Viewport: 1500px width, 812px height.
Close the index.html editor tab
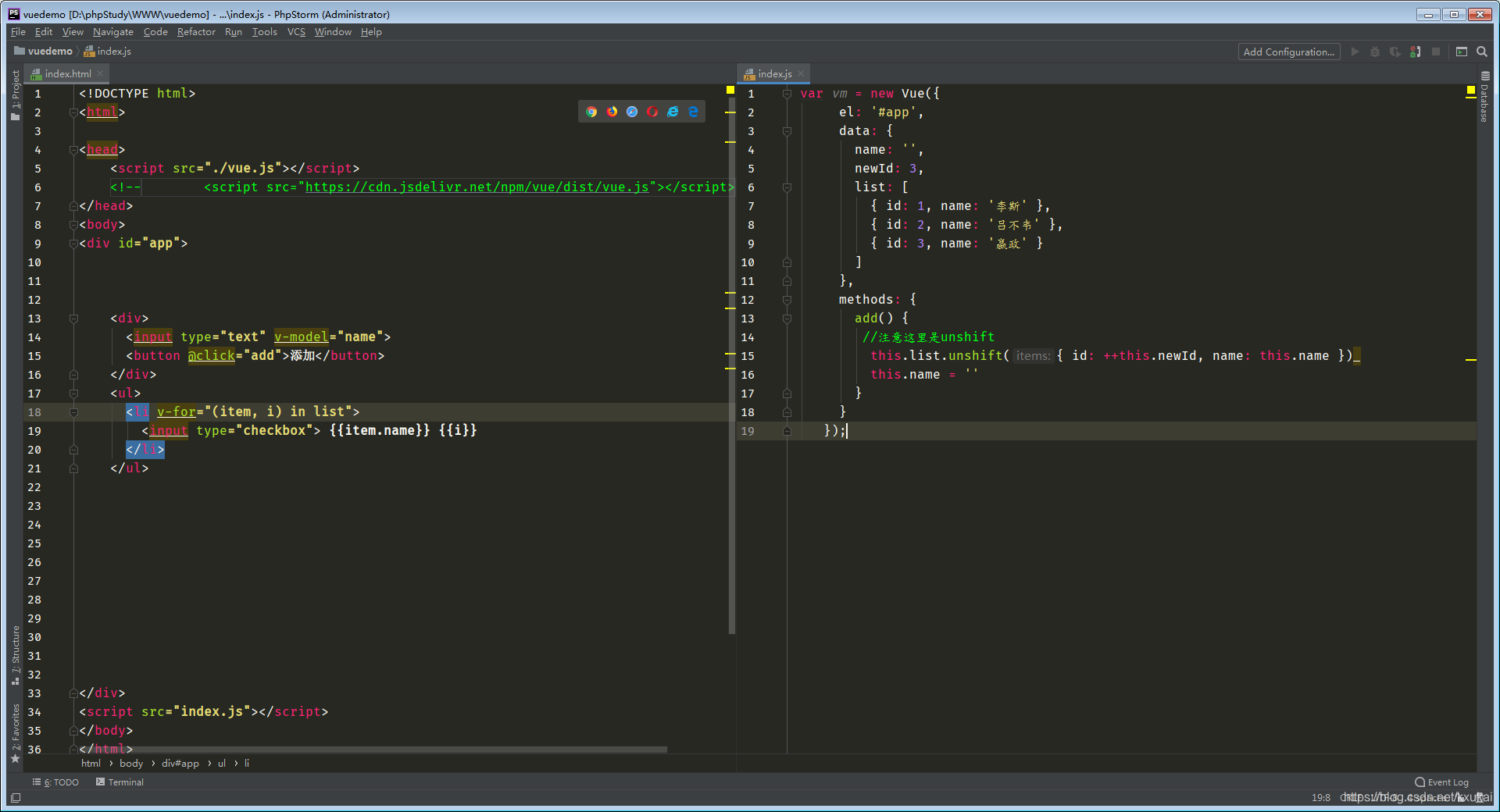click(100, 73)
